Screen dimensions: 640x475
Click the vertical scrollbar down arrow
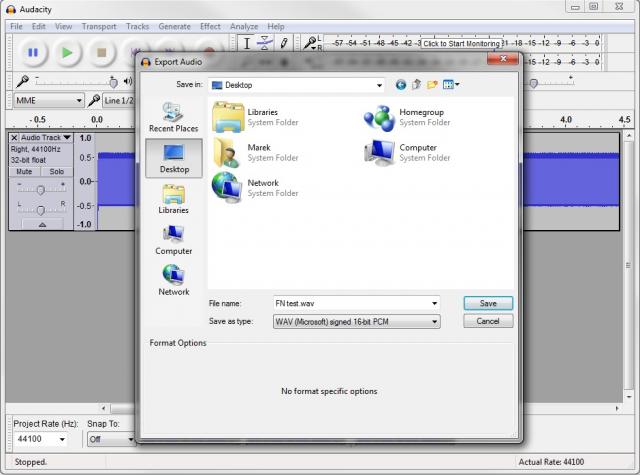tap(629, 397)
